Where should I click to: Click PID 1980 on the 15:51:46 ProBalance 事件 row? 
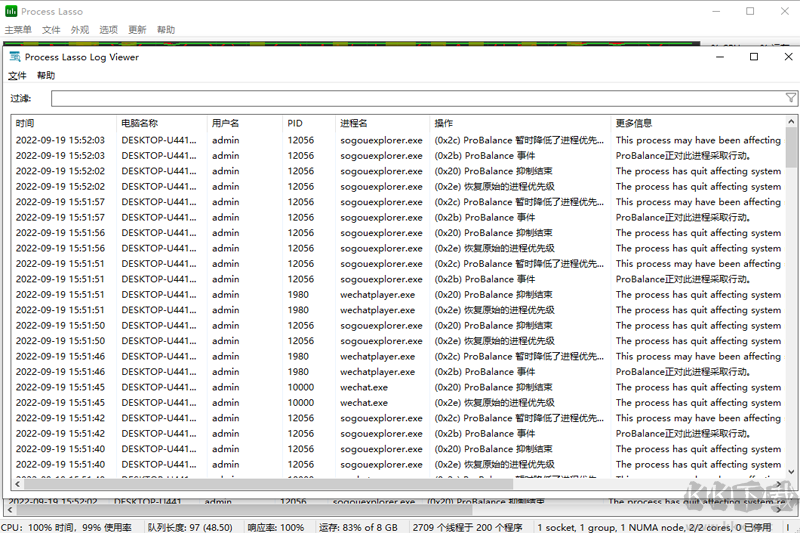(x=298, y=372)
